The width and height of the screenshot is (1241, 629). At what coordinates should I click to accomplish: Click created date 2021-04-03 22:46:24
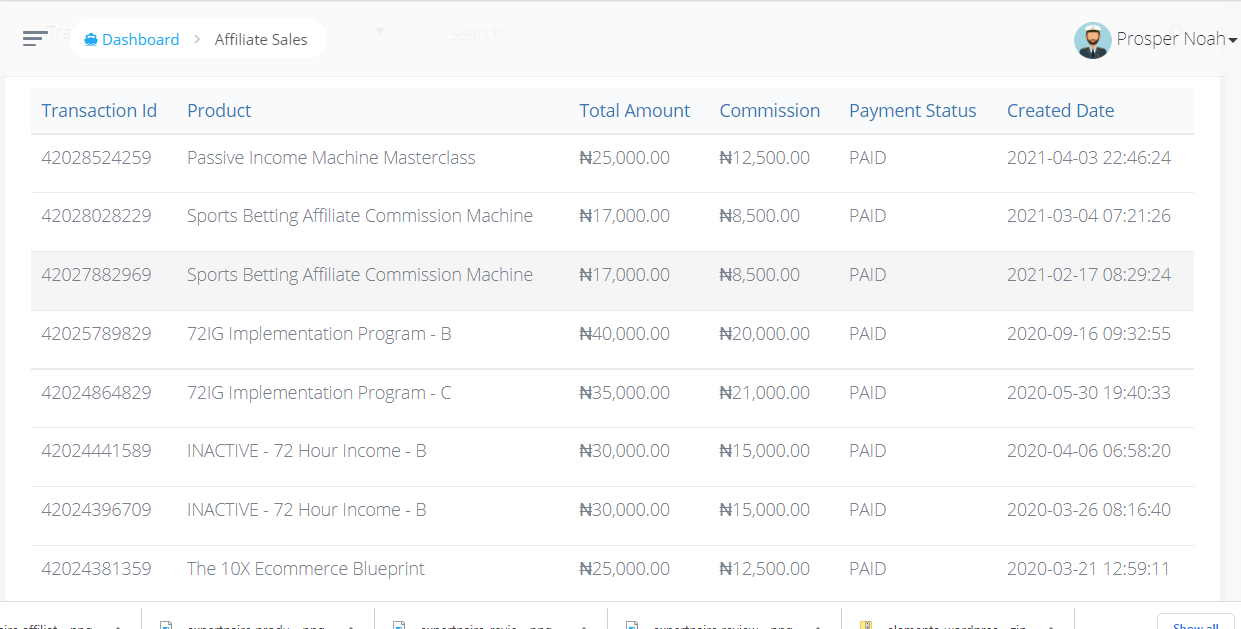tap(1089, 158)
